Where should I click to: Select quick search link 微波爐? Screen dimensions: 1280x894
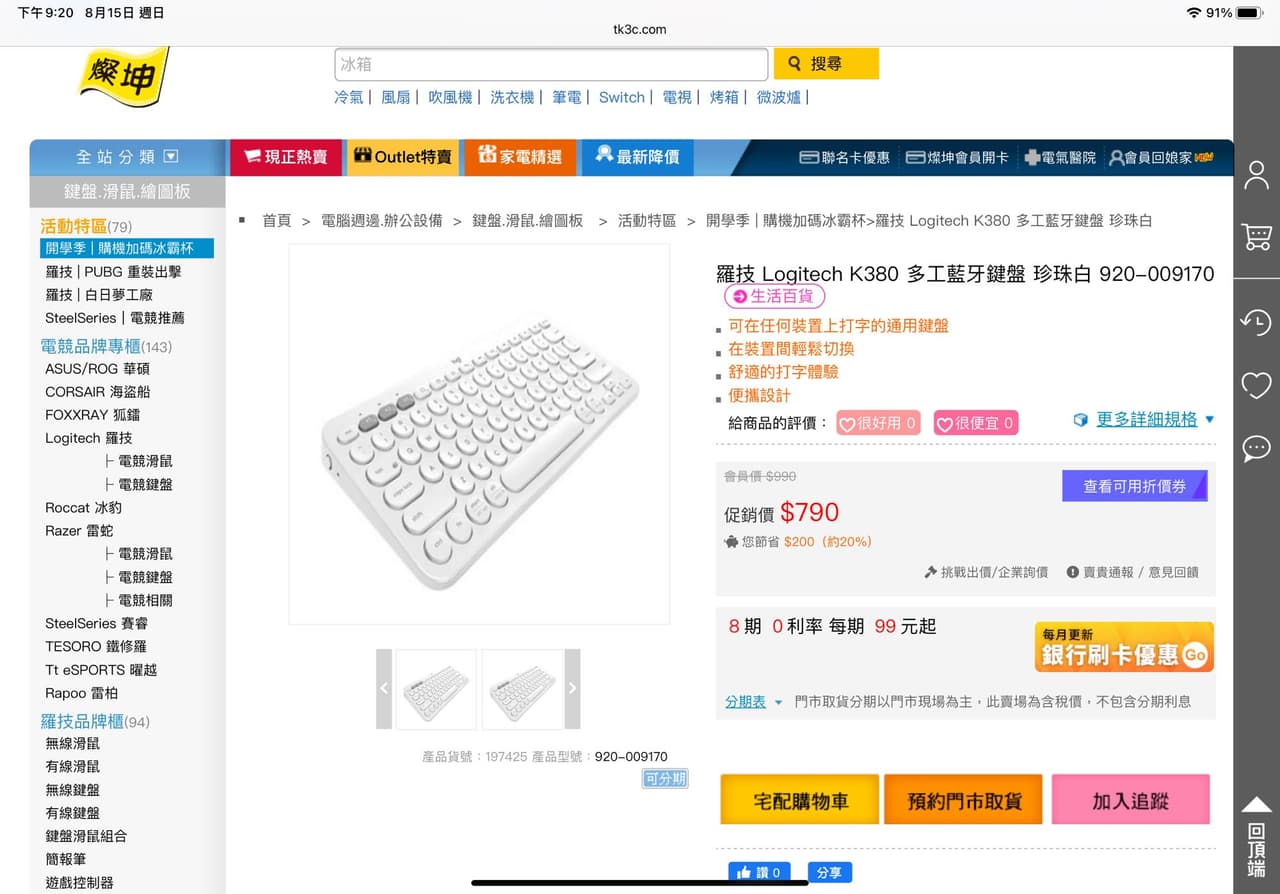(779, 97)
